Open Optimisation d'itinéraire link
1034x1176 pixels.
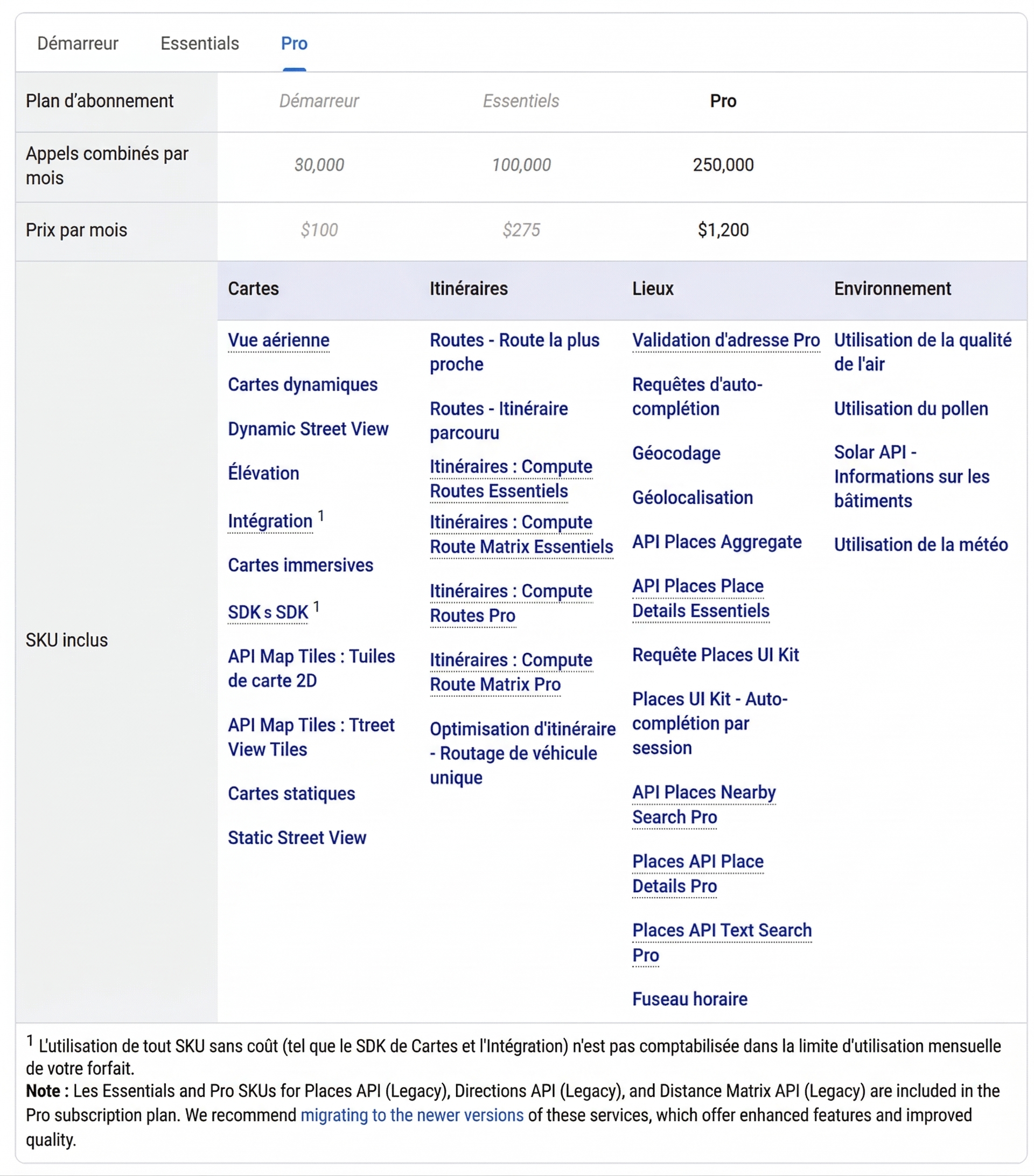click(522, 753)
